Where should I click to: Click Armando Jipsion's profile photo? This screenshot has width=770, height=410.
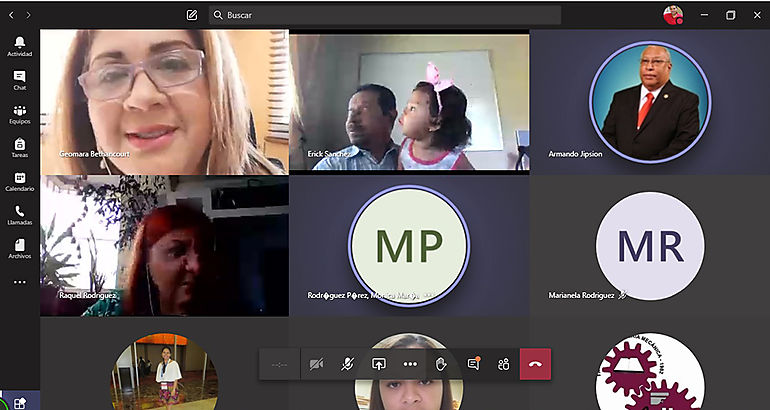[650, 102]
